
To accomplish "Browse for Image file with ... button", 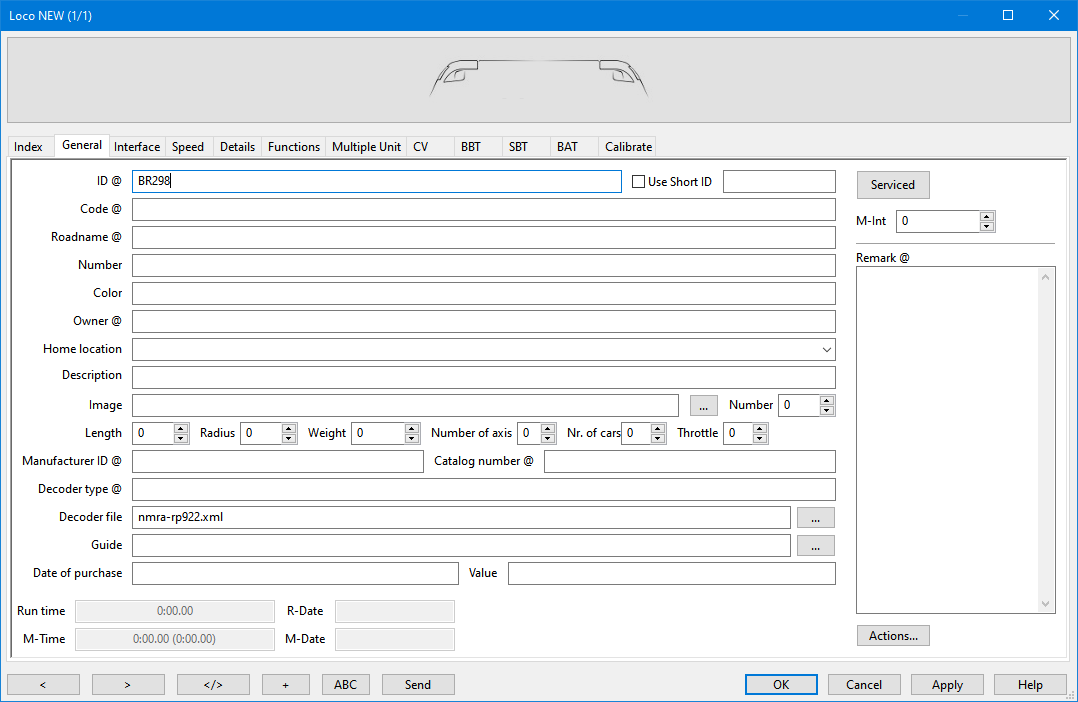I will (x=704, y=405).
